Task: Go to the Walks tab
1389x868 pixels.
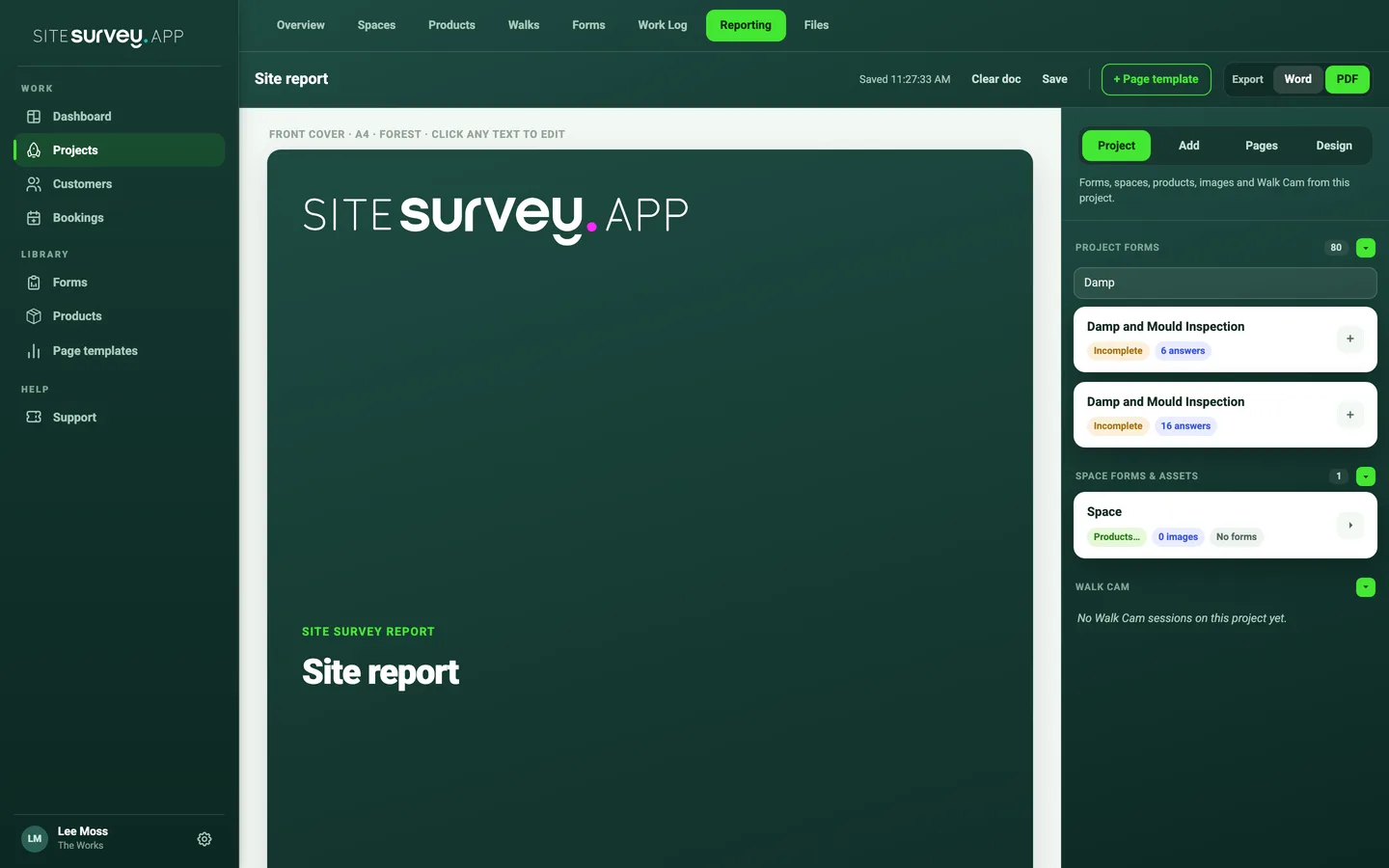Action: coord(524,25)
